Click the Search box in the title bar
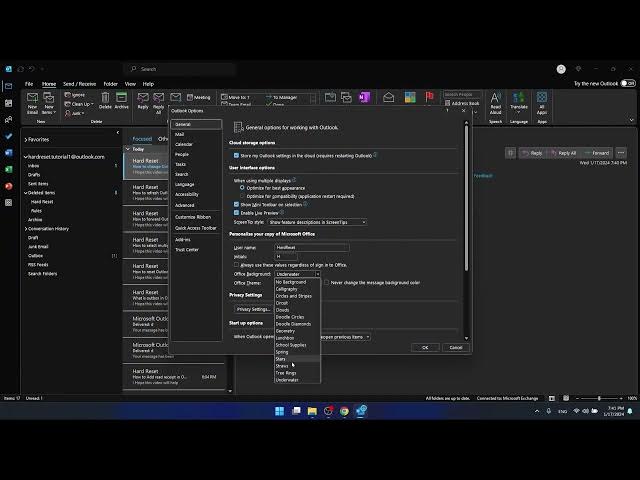The image size is (640, 480). 180,69
